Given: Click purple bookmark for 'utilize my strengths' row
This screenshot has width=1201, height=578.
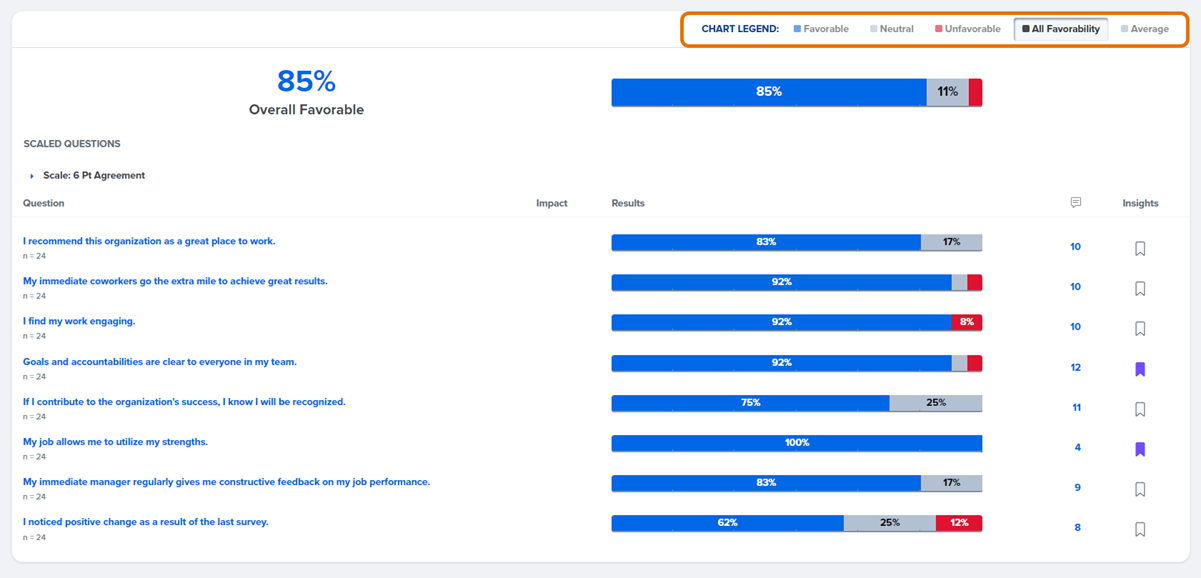Looking at the screenshot, I should [1140, 449].
